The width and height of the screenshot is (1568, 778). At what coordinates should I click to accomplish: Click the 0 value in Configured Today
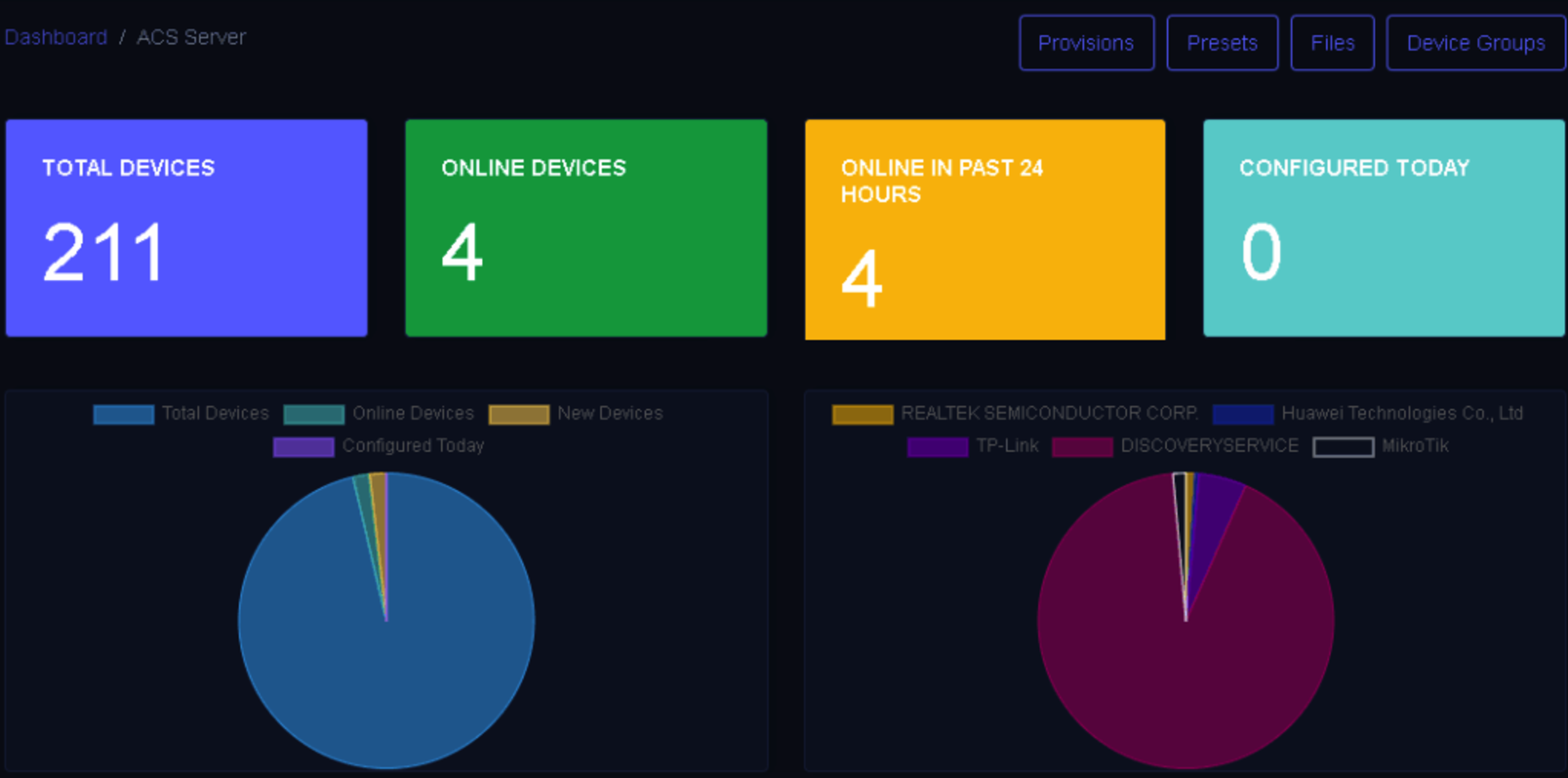(x=1262, y=251)
